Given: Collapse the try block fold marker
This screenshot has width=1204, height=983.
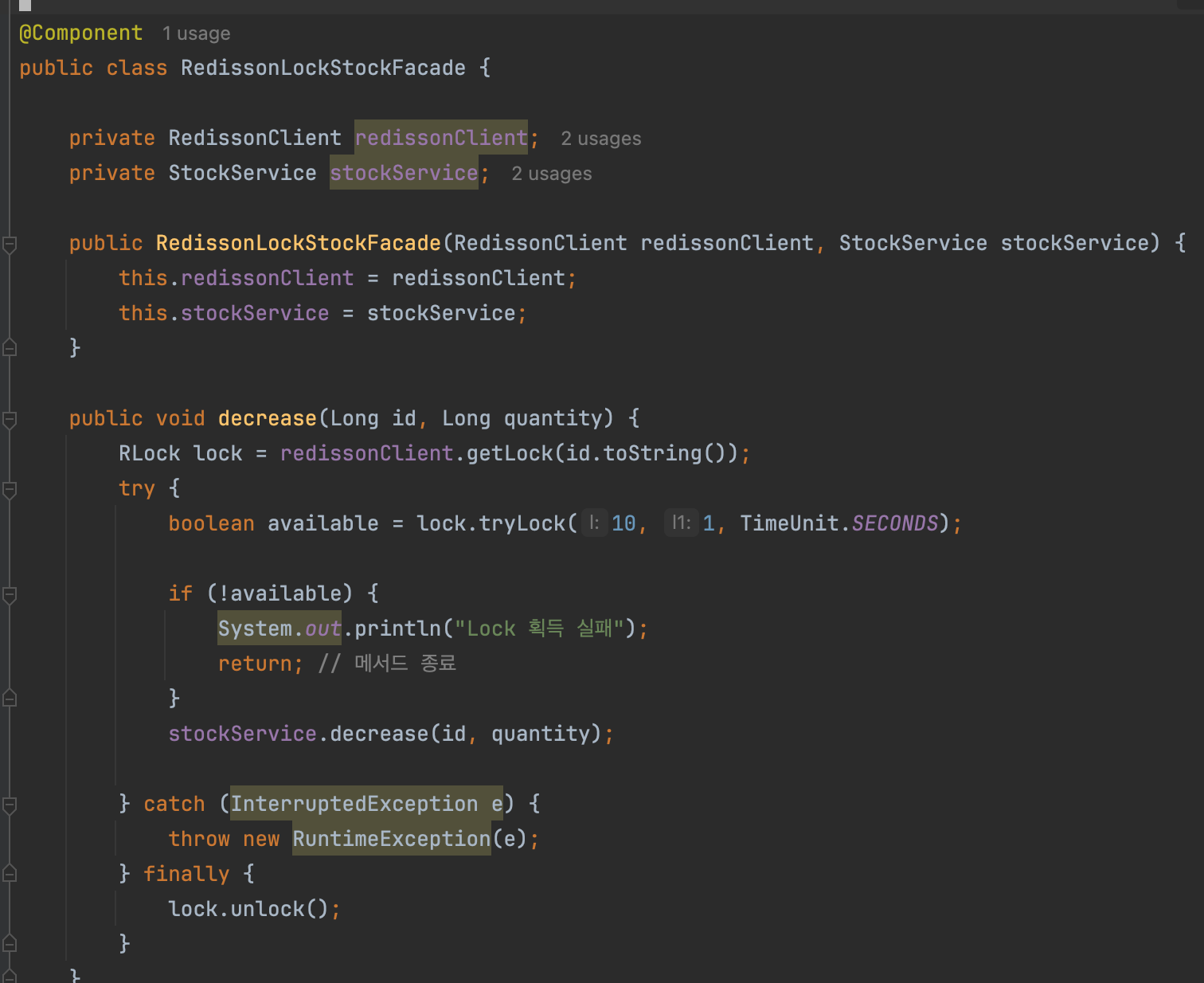Looking at the screenshot, I should point(10,491).
